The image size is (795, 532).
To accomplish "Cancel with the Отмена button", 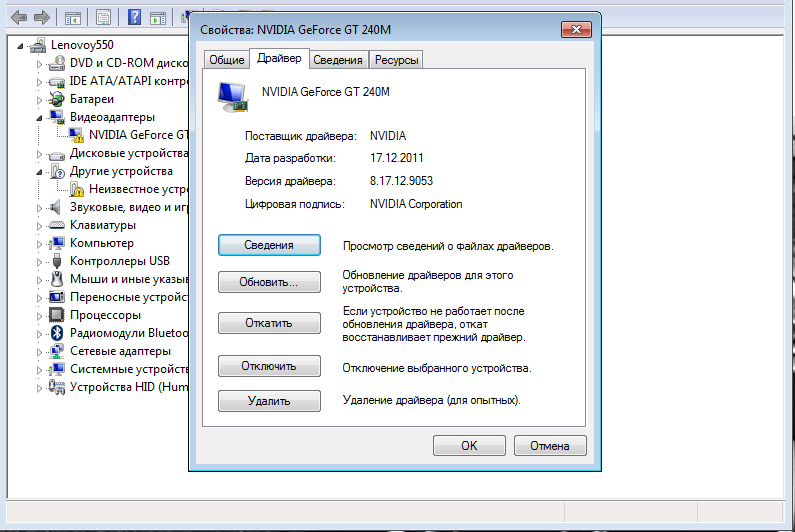I will click(x=550, y=445).
